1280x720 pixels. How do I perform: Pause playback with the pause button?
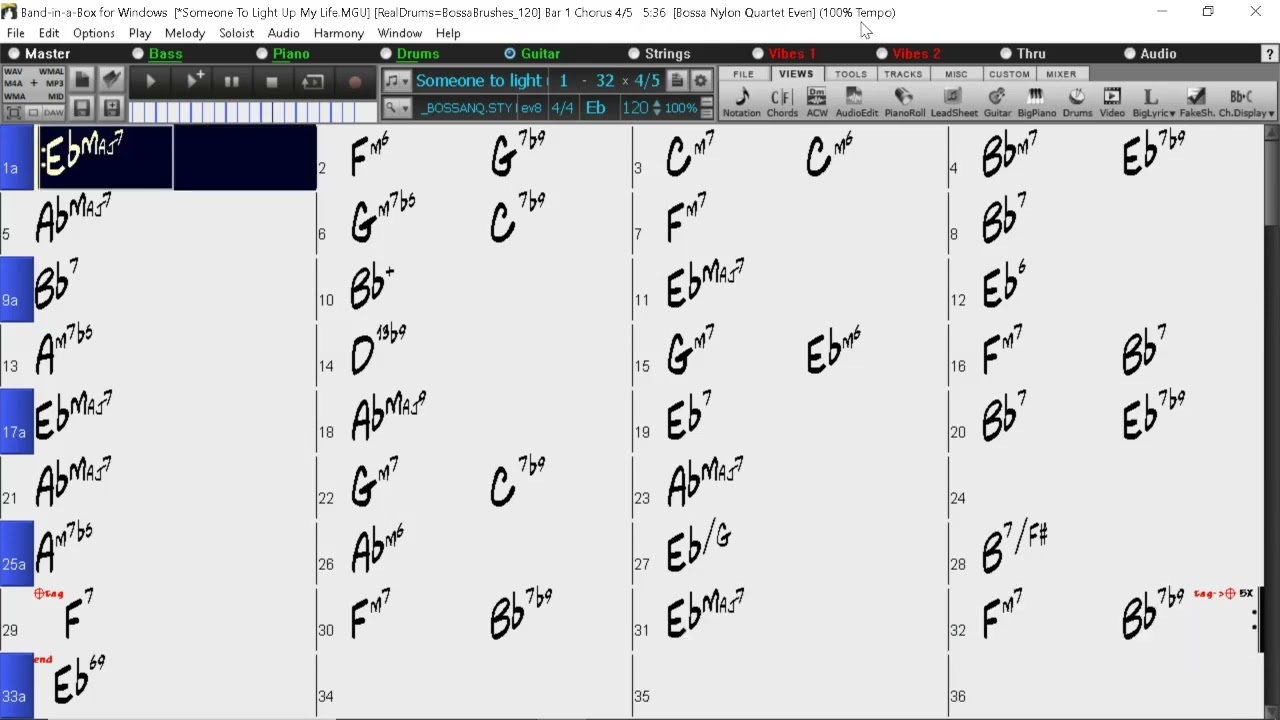[232, 82]
